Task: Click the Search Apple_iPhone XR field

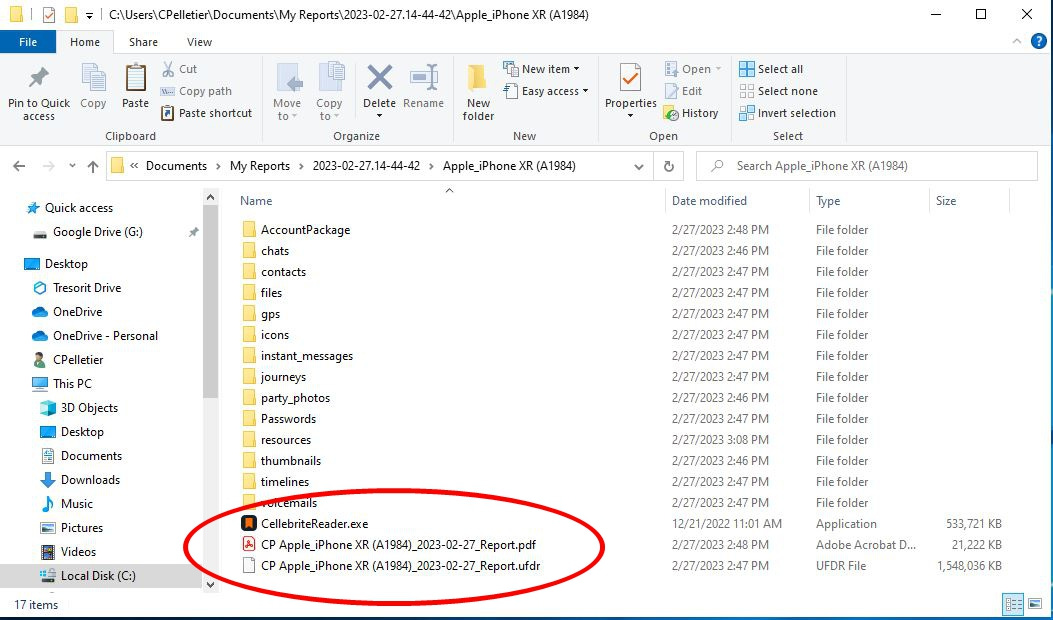Action: click(867, 166)
